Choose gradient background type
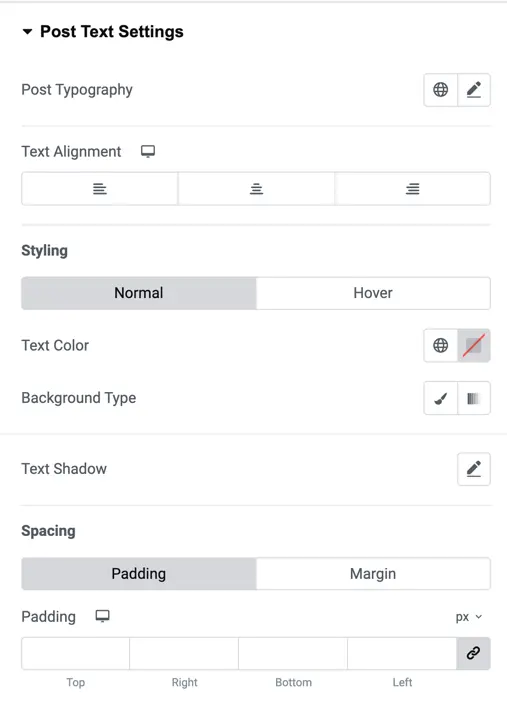 click(x=474, y=398)
